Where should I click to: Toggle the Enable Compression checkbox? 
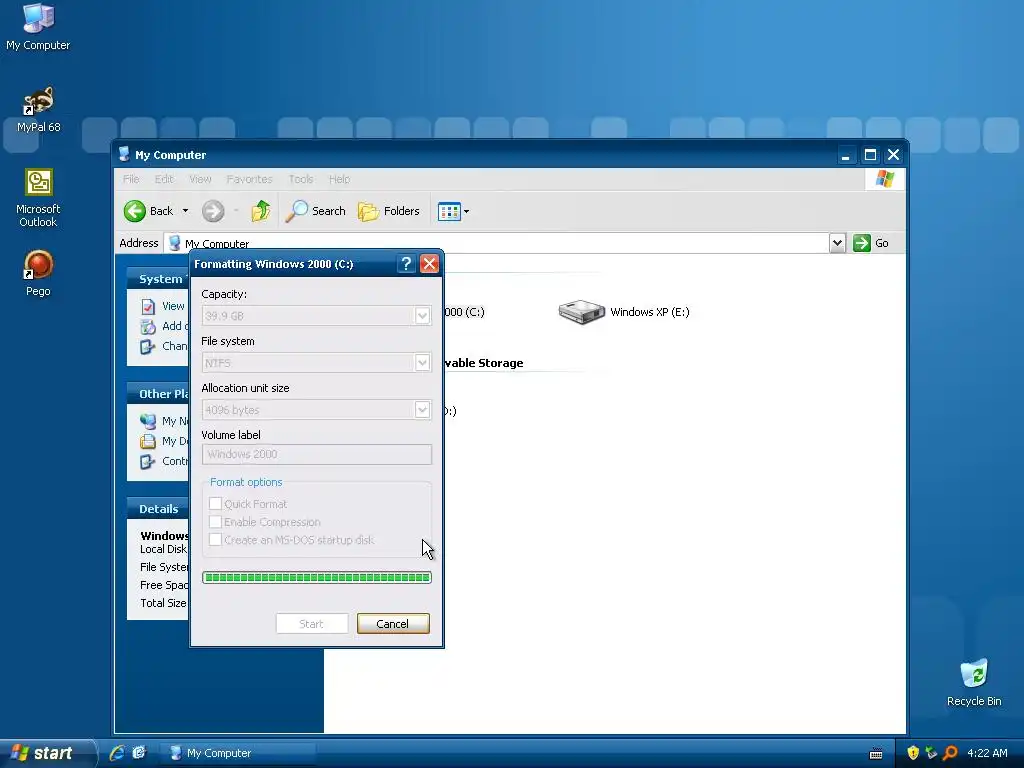[215, 522]
